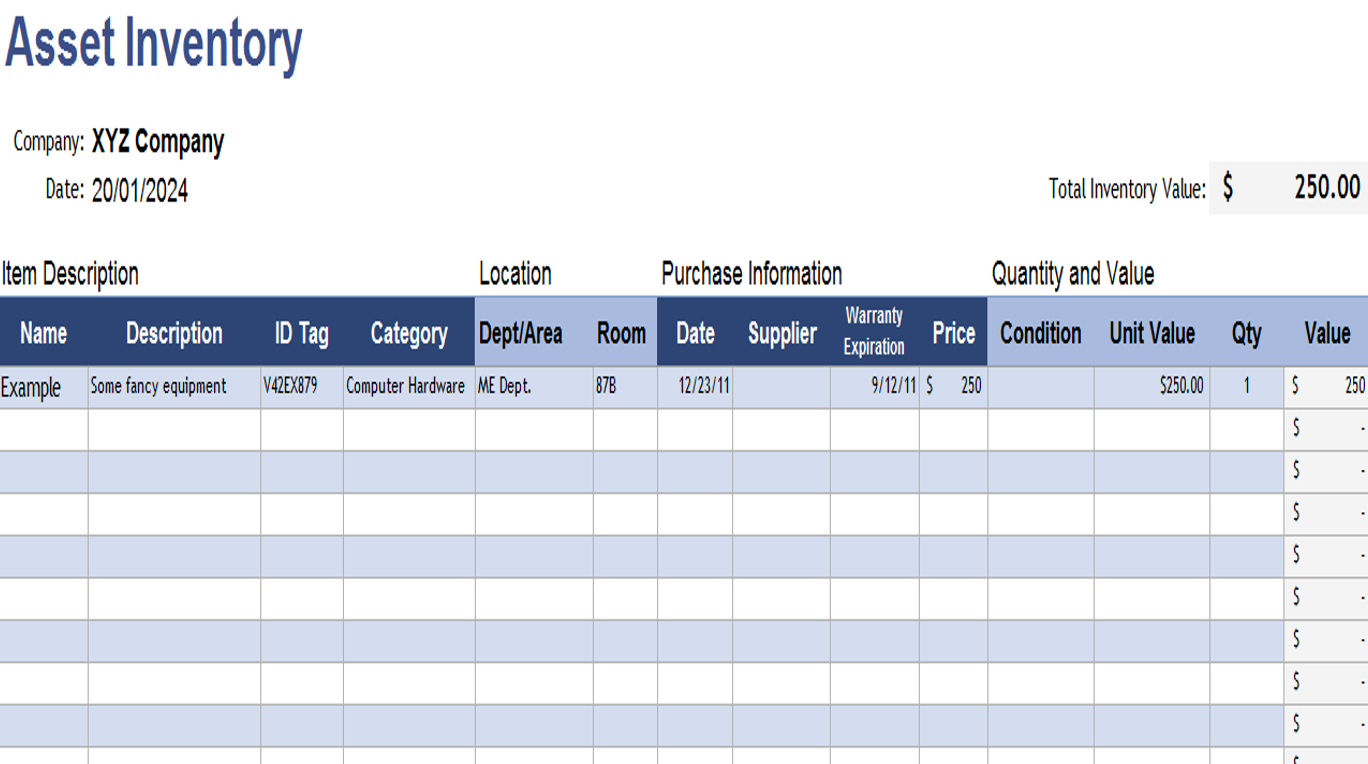Select the total value cell 250.00

pos(1289,188)
